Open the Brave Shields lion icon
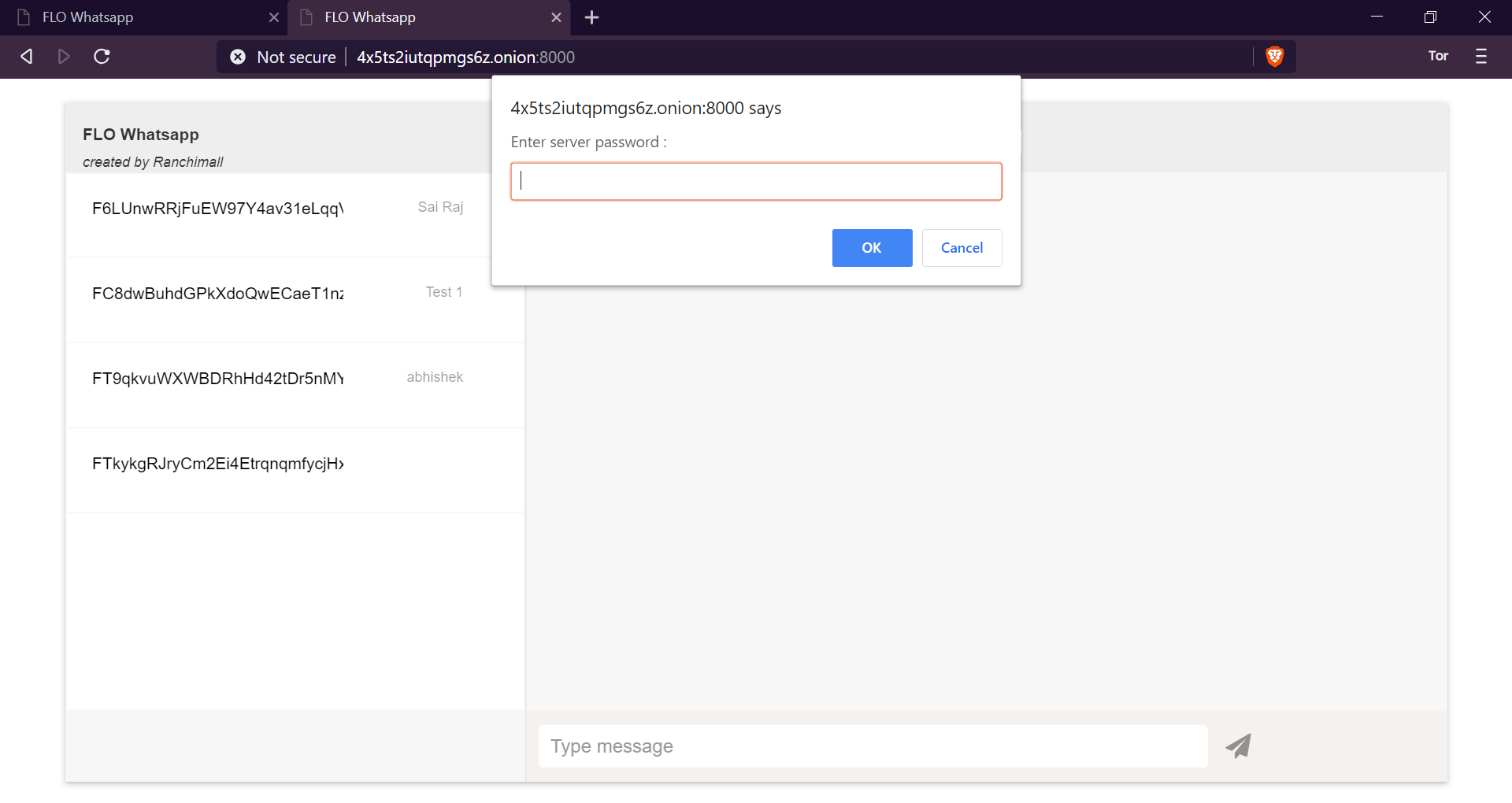Viewport: 1512px width, 803px height. coord(1274,57)
